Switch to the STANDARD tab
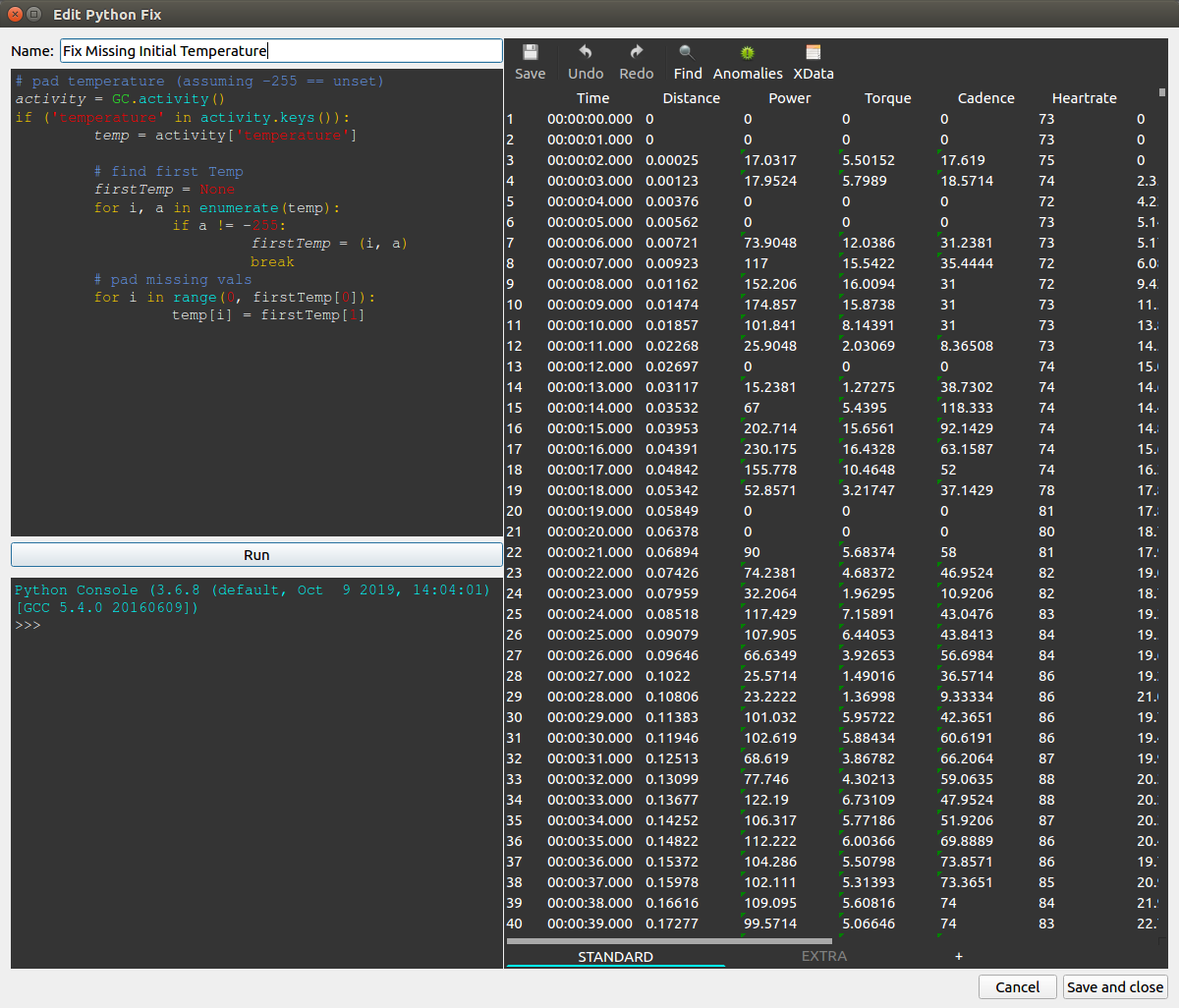 (615, 956)
